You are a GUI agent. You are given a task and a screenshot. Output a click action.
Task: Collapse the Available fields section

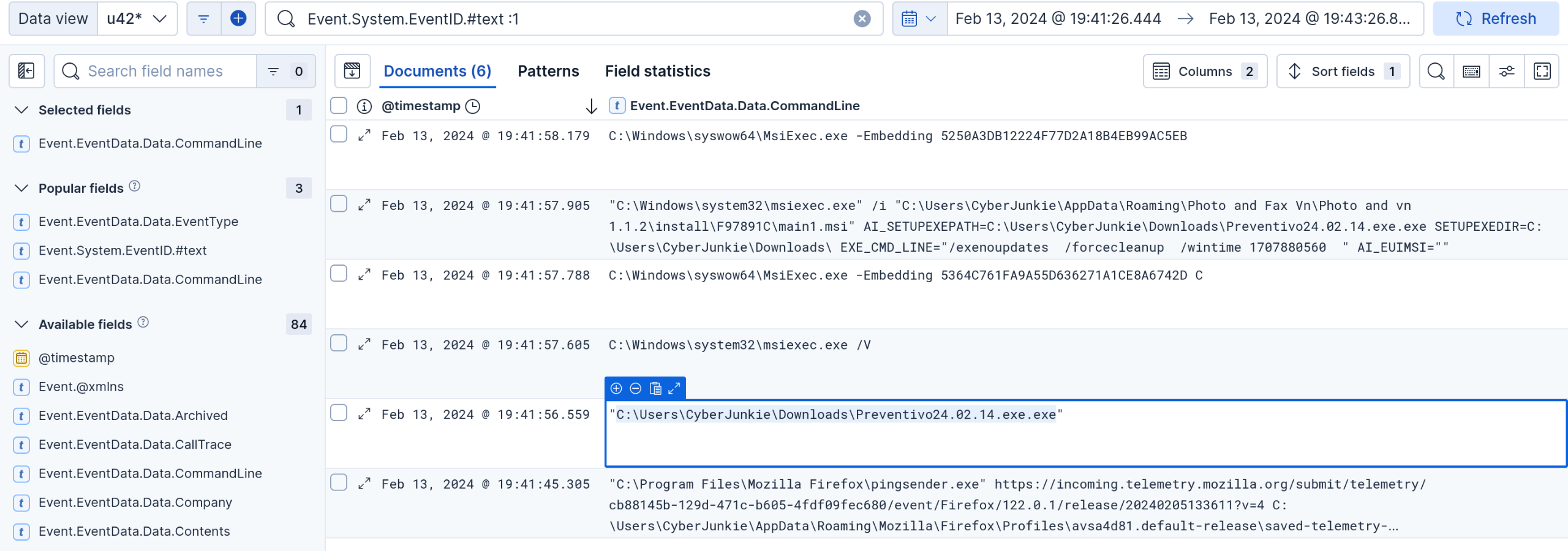(x=21, y=324)
